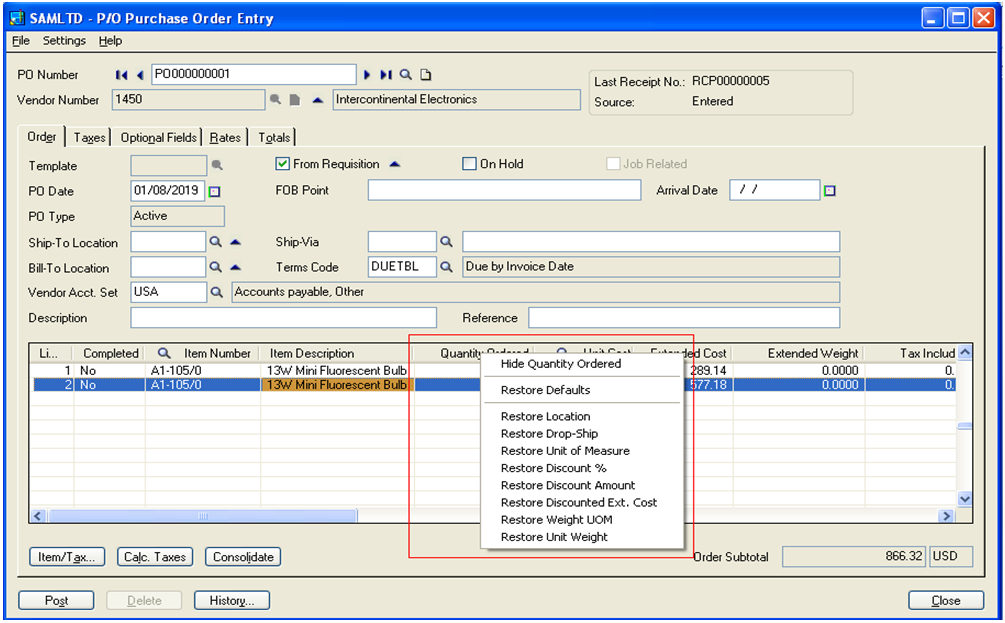Click horizontal scrollbar thumb in grid
The width and height of the screenshot is (1005, 623).
pos(203,516)
